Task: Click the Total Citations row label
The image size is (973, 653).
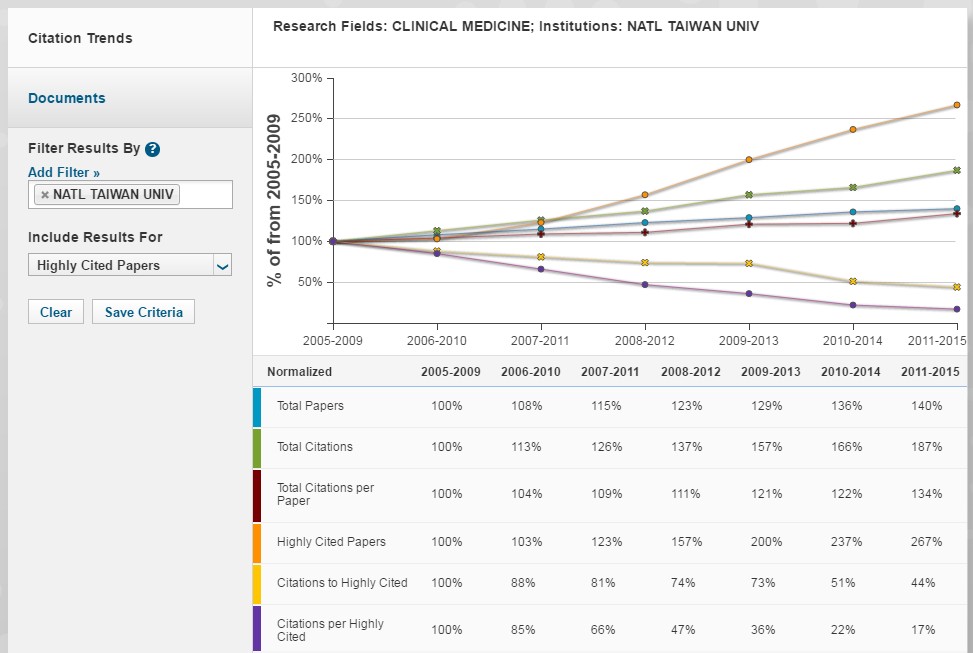Action: [x=315, y=447]
